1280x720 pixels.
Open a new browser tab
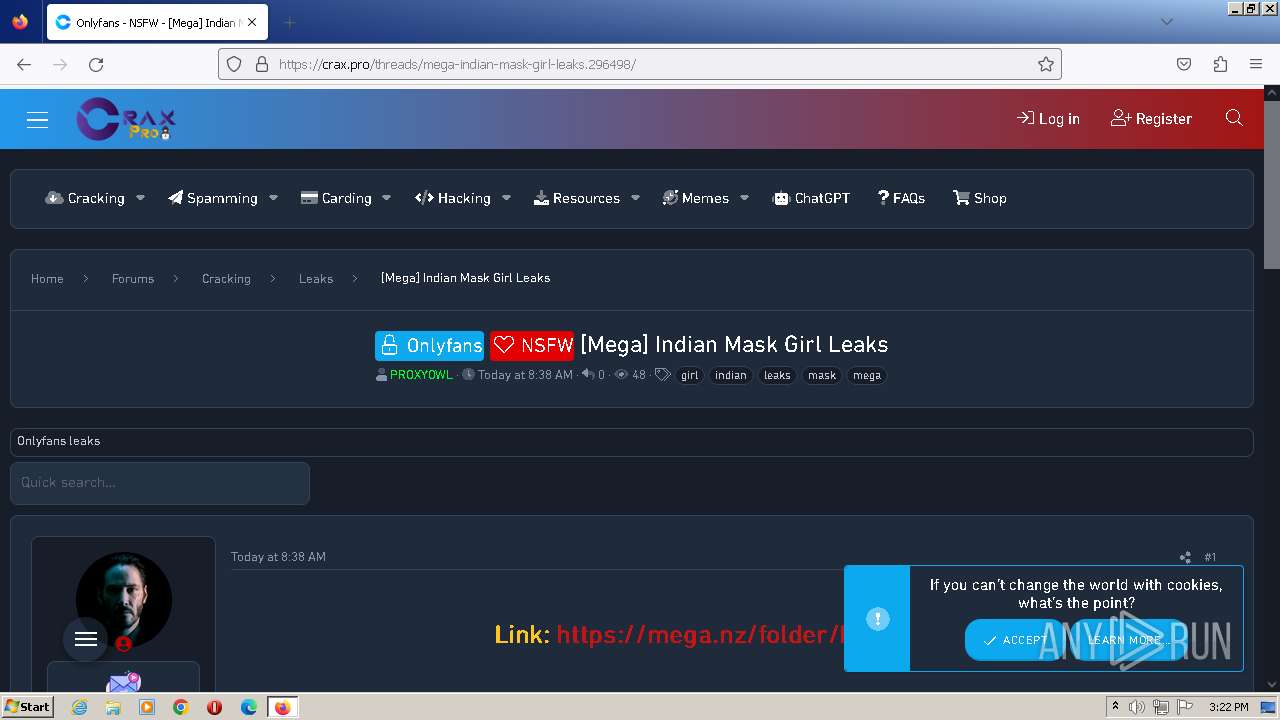click(289, 22)
